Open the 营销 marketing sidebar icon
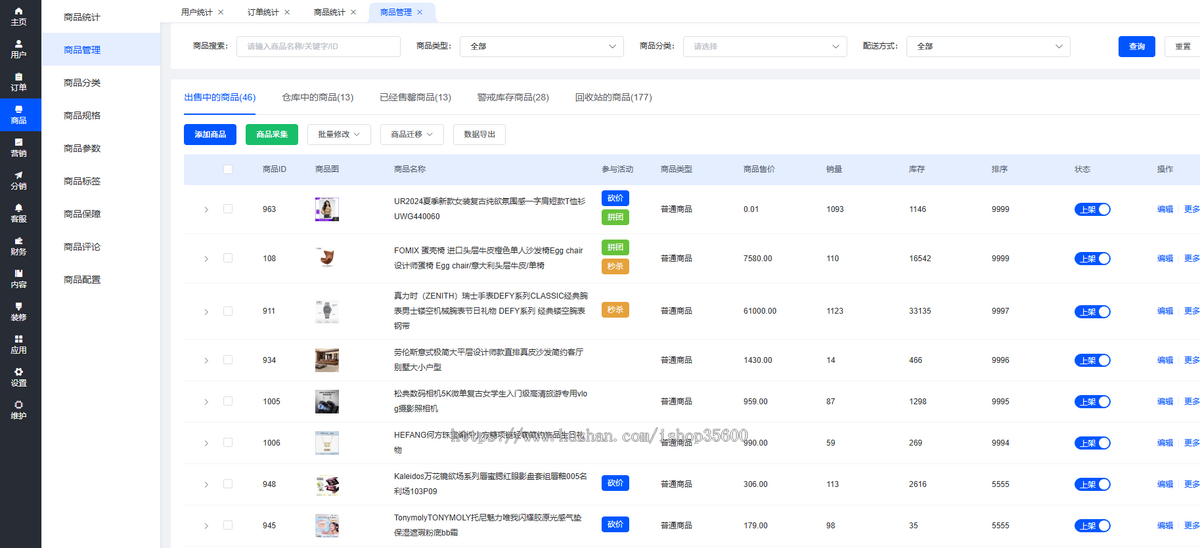Image resolution: width=1200 pixels, height=548 pixels. 19,148
